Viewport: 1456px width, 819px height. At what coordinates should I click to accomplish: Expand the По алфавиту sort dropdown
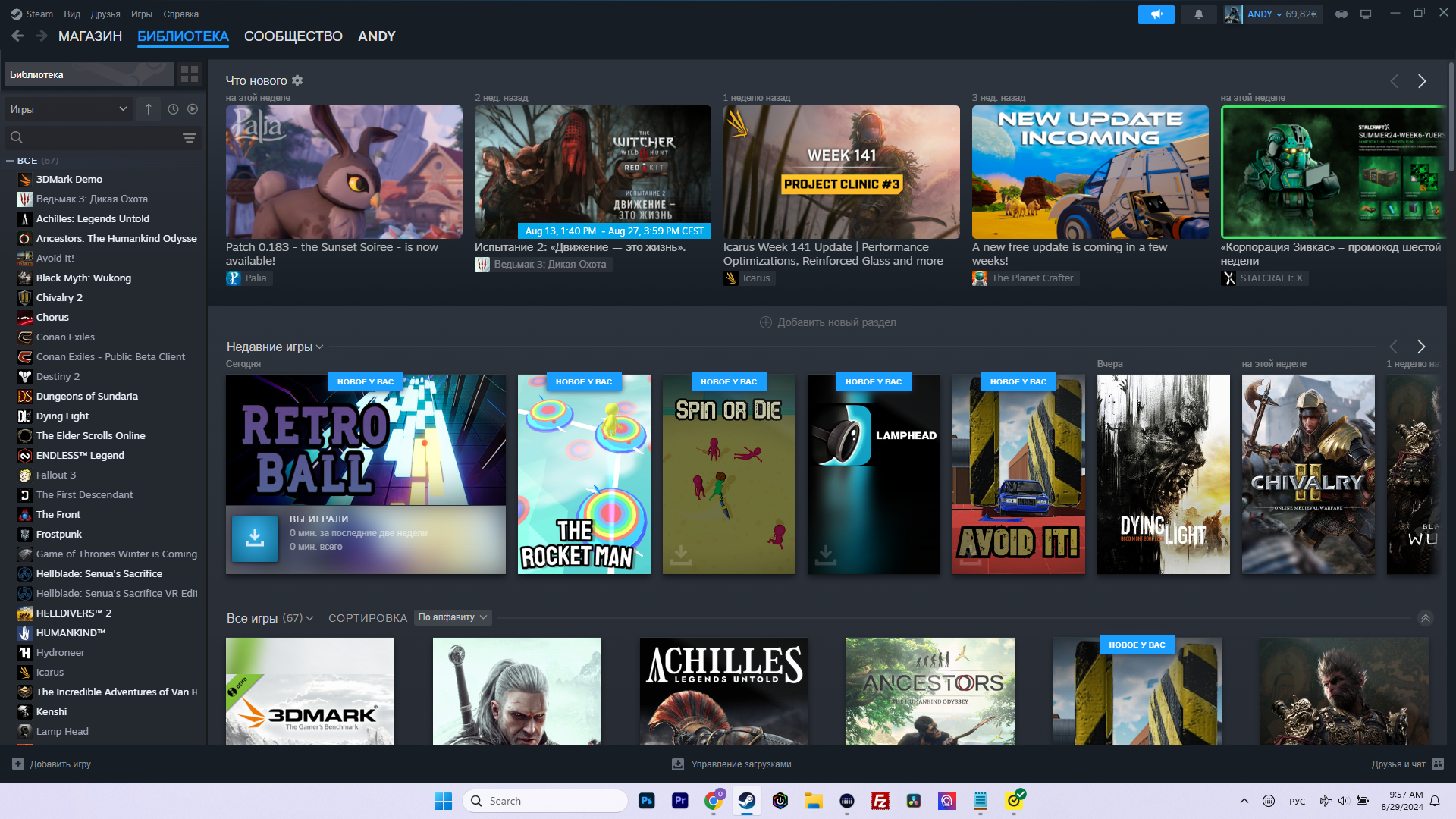tap(453, 617)
